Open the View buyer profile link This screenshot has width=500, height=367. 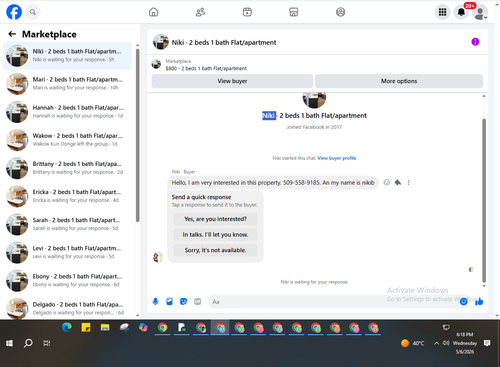pos(337,158)
